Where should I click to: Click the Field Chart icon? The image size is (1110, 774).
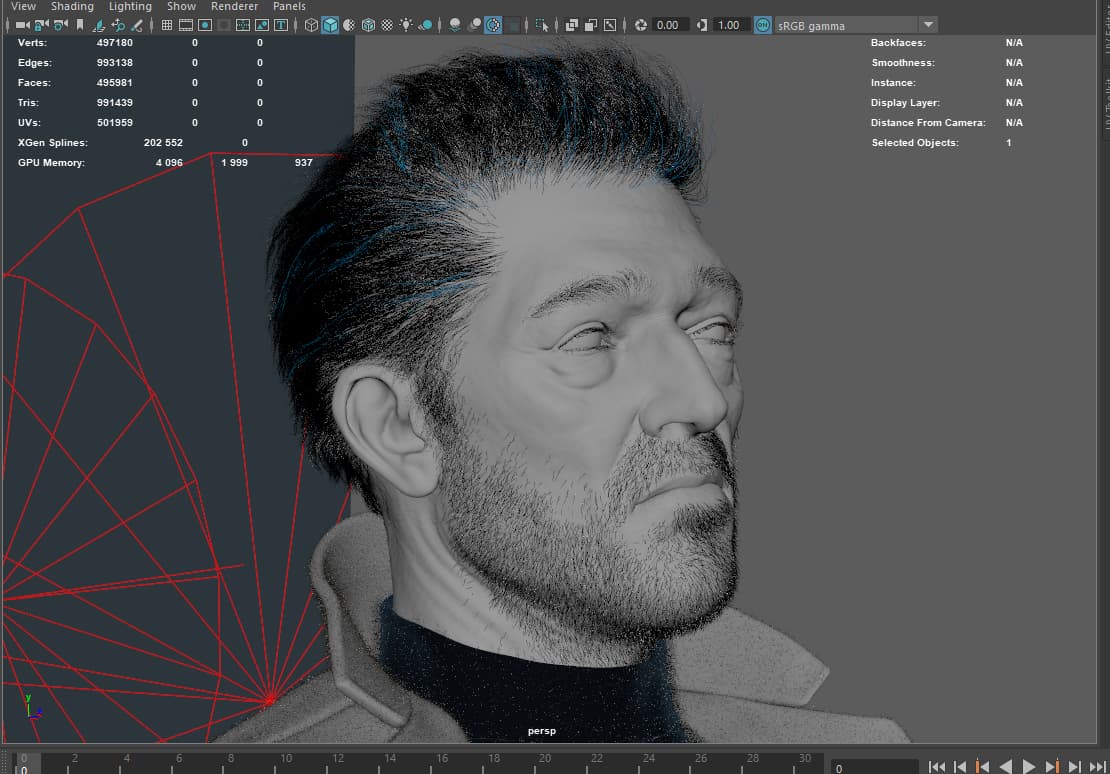243,25
